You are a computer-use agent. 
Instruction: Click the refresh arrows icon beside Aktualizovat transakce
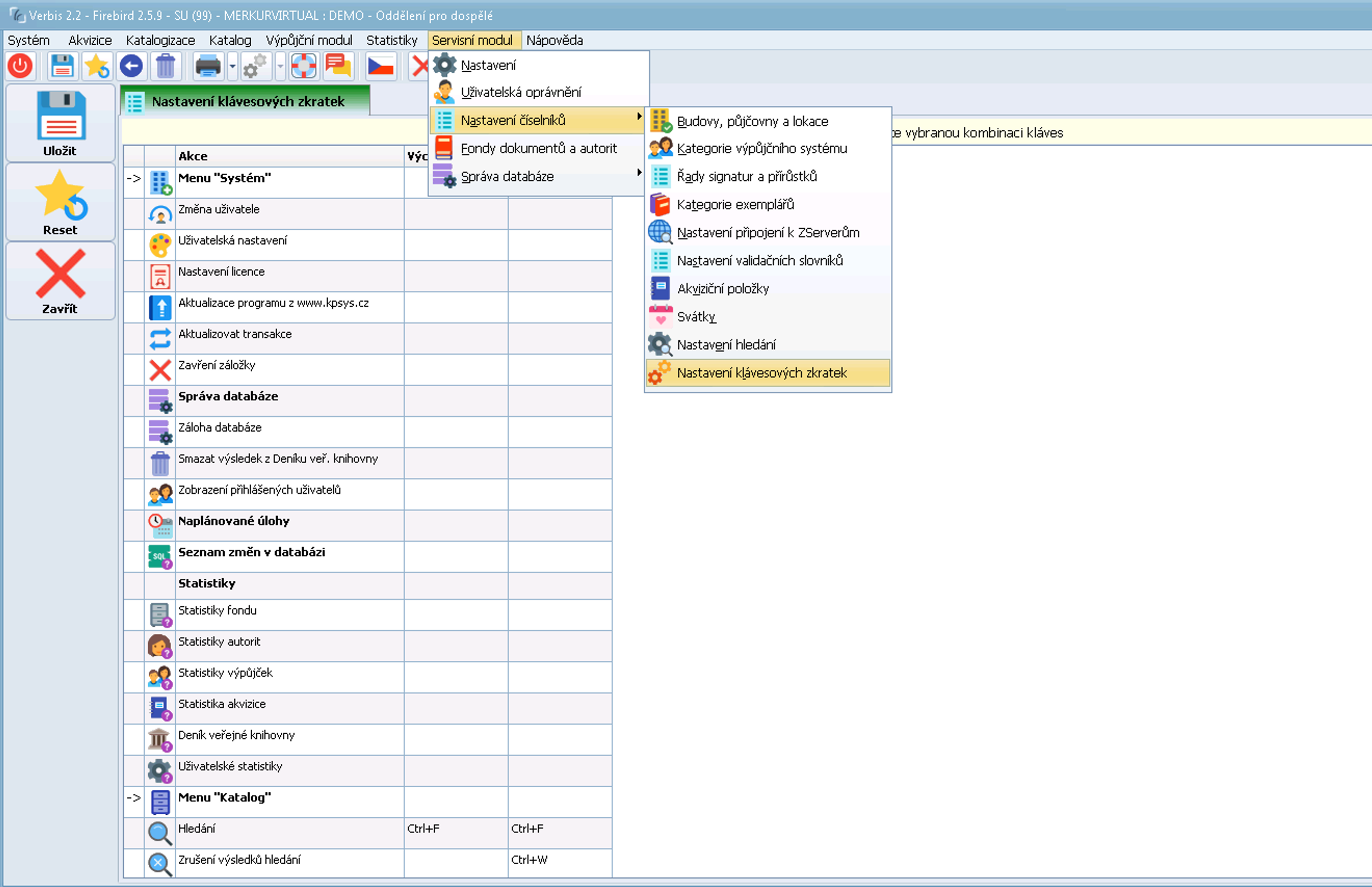click(x=160, y=339)
